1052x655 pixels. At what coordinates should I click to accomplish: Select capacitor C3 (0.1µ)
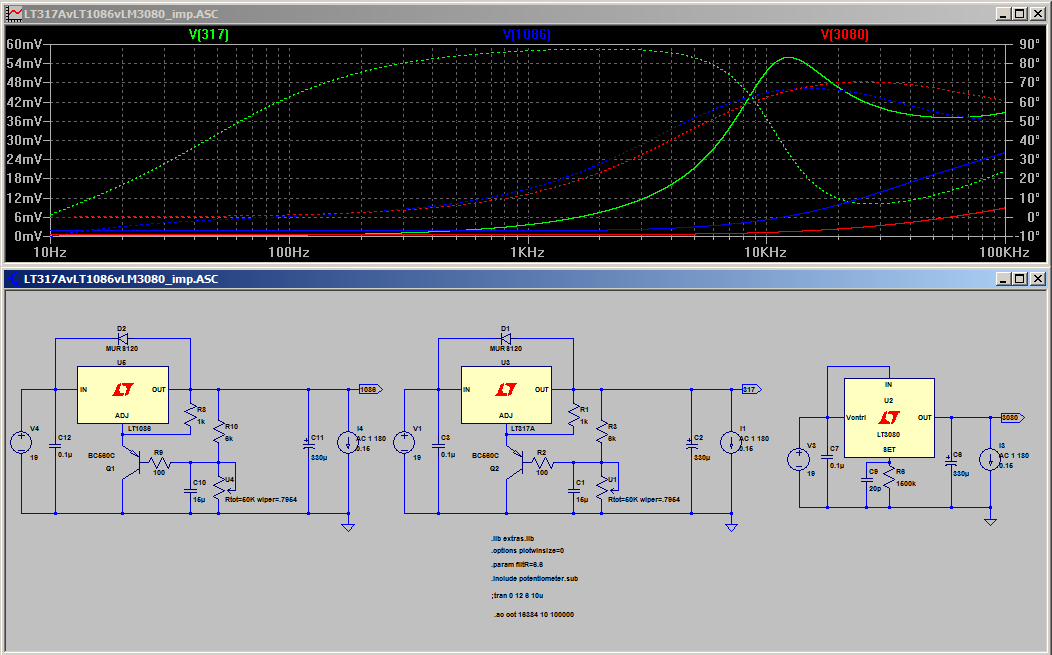pyautogui.click(x=438, y=446)
